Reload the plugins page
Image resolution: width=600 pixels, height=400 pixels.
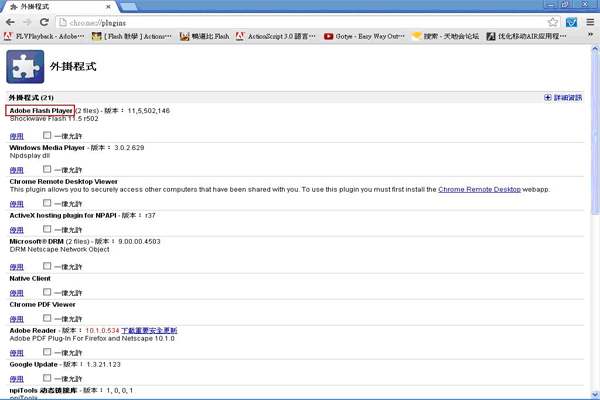pyautogui.click(x=47, y=21)
